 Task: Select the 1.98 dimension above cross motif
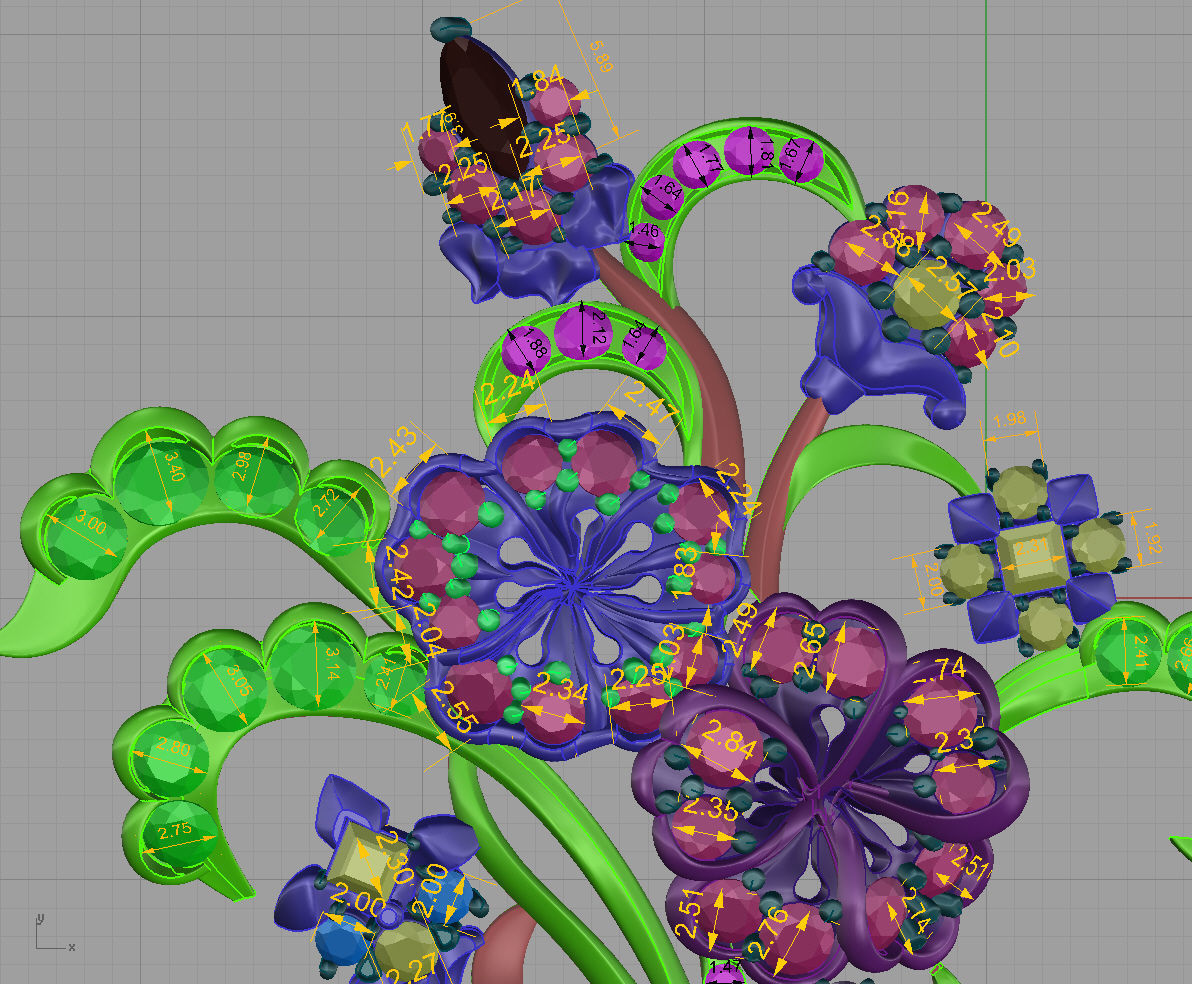point(1010,419)
